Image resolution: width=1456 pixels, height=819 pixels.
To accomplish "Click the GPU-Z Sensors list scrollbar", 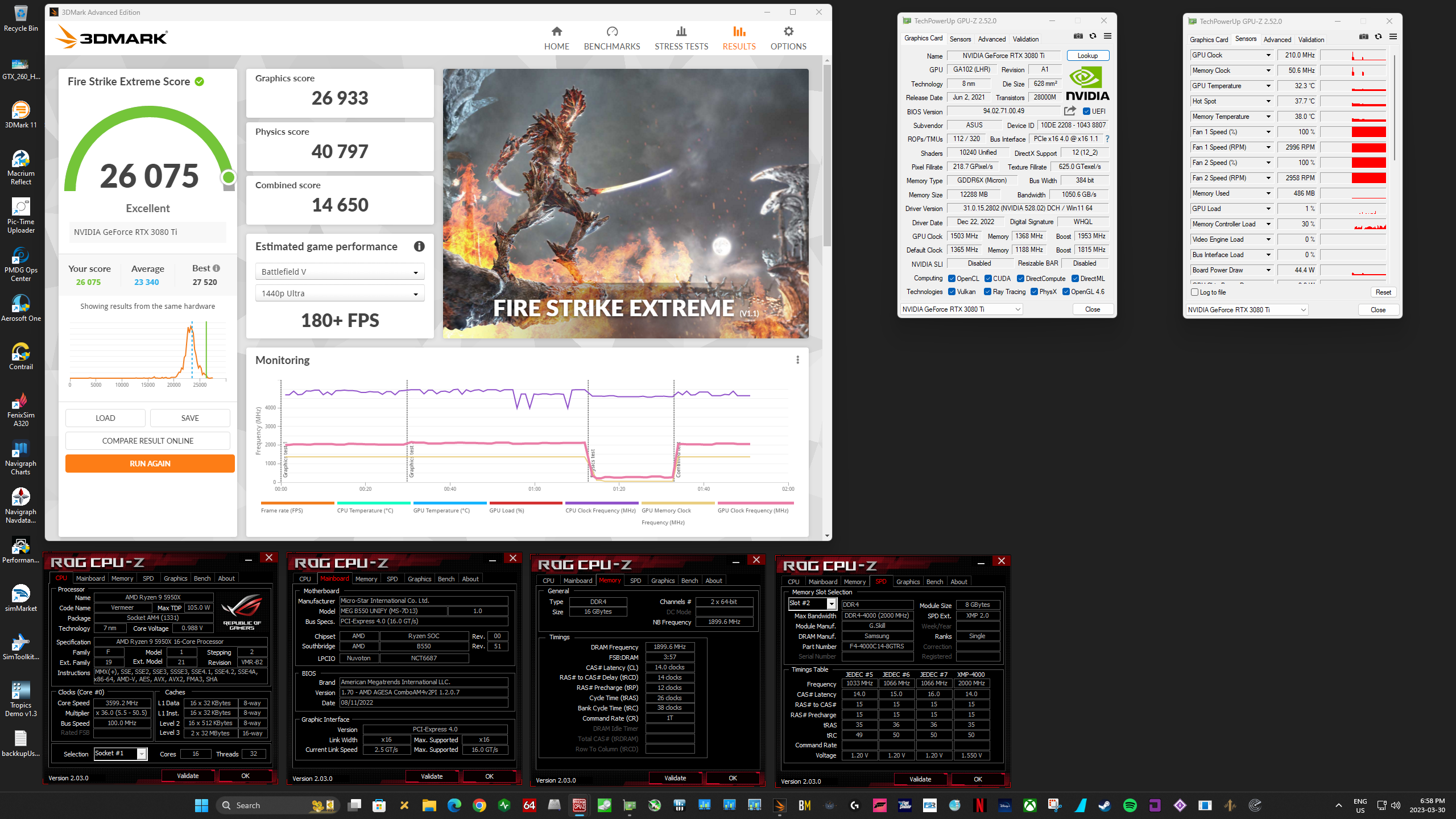I will point(1395,108).
